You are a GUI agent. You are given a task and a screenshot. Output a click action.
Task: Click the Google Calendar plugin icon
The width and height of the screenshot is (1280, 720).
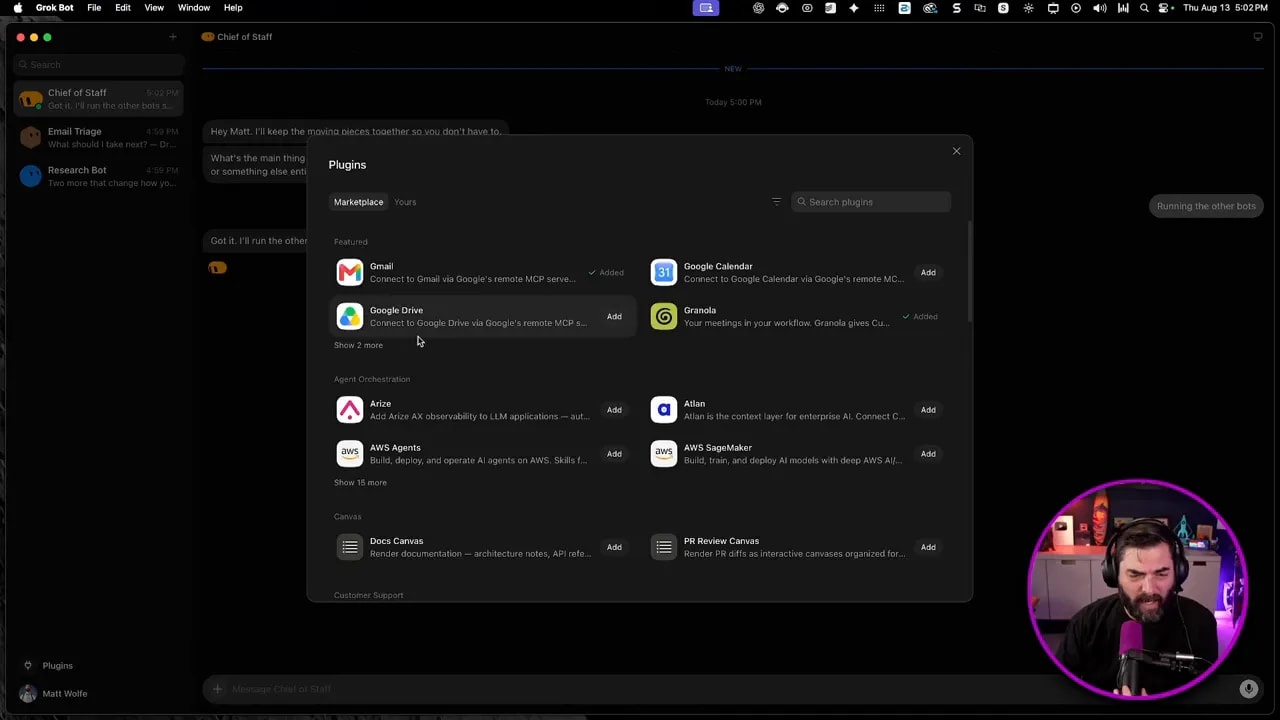(664, 272)
